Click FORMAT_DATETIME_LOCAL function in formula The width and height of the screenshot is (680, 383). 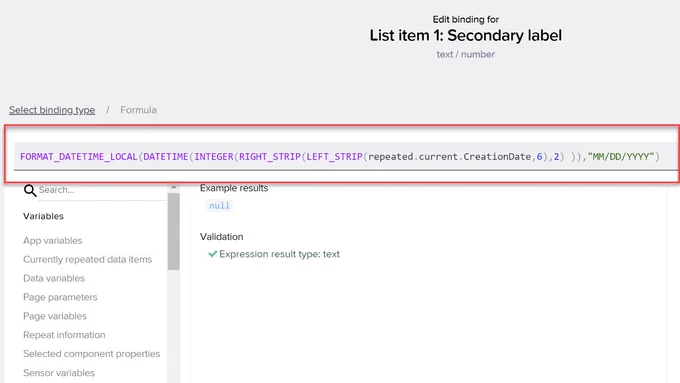pyautogui.click(x=79, y=157)
